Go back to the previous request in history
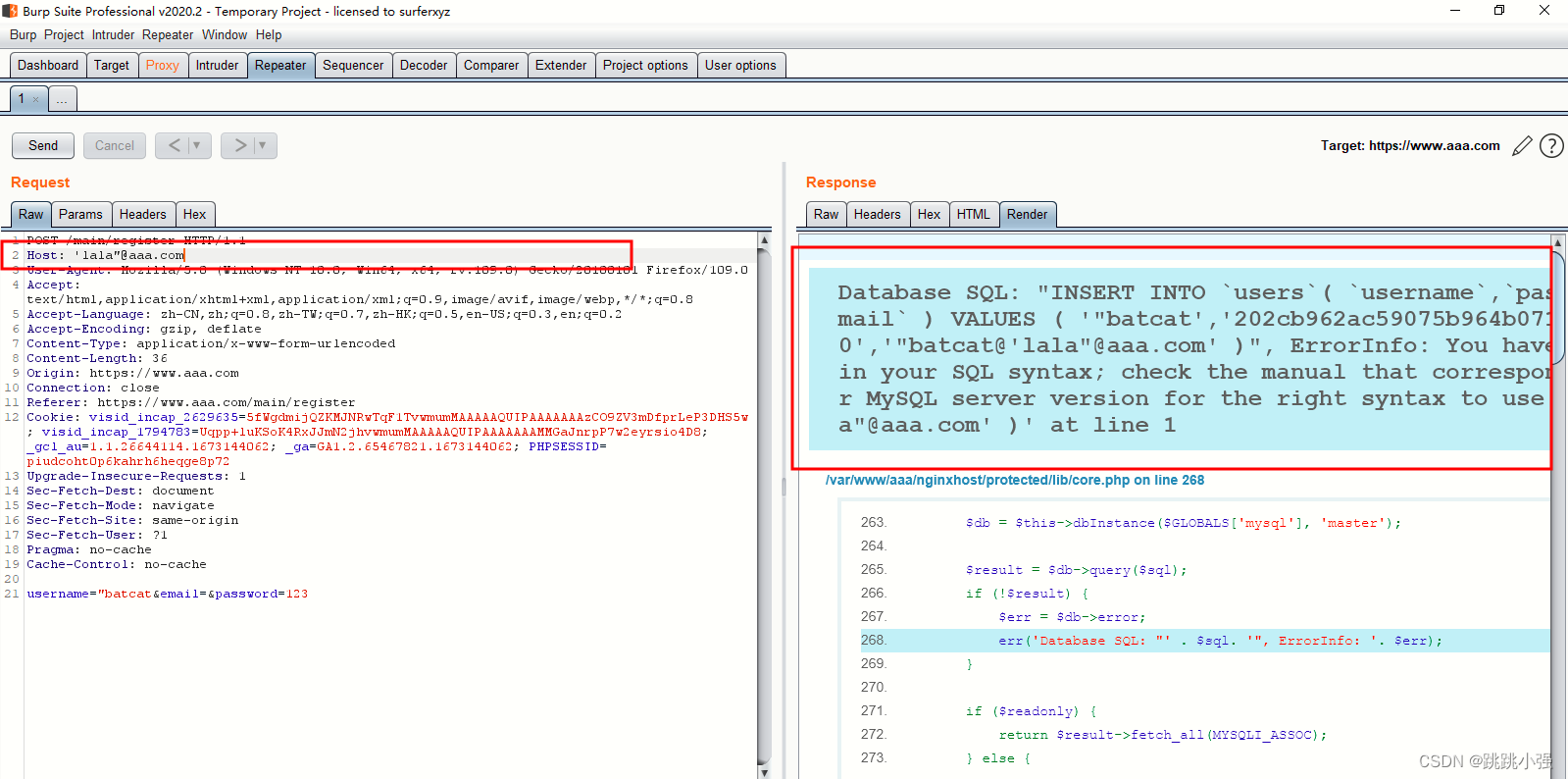Screen dimensions: 1568x779 175,145
